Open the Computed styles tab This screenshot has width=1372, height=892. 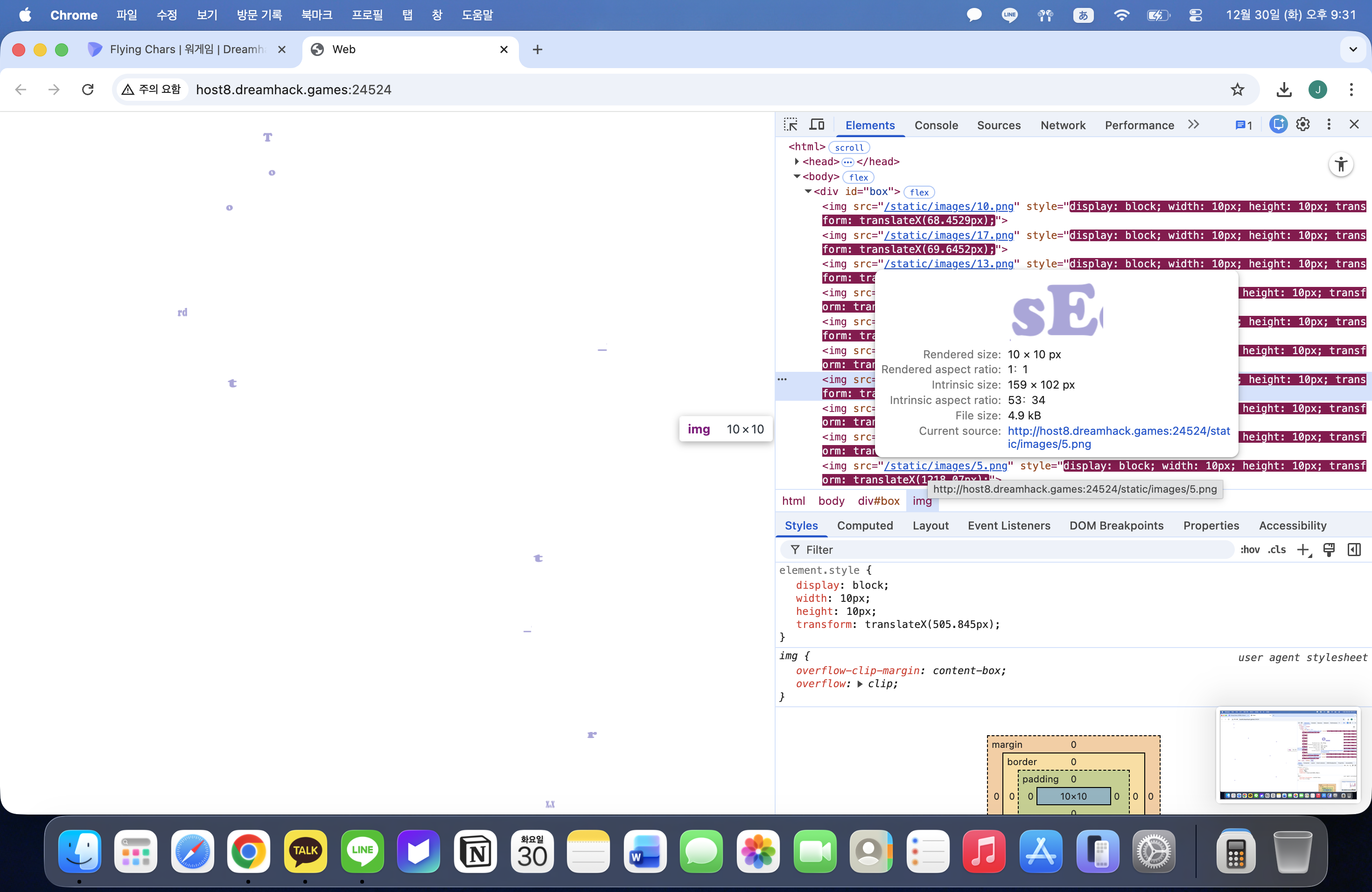coord(864,525)
